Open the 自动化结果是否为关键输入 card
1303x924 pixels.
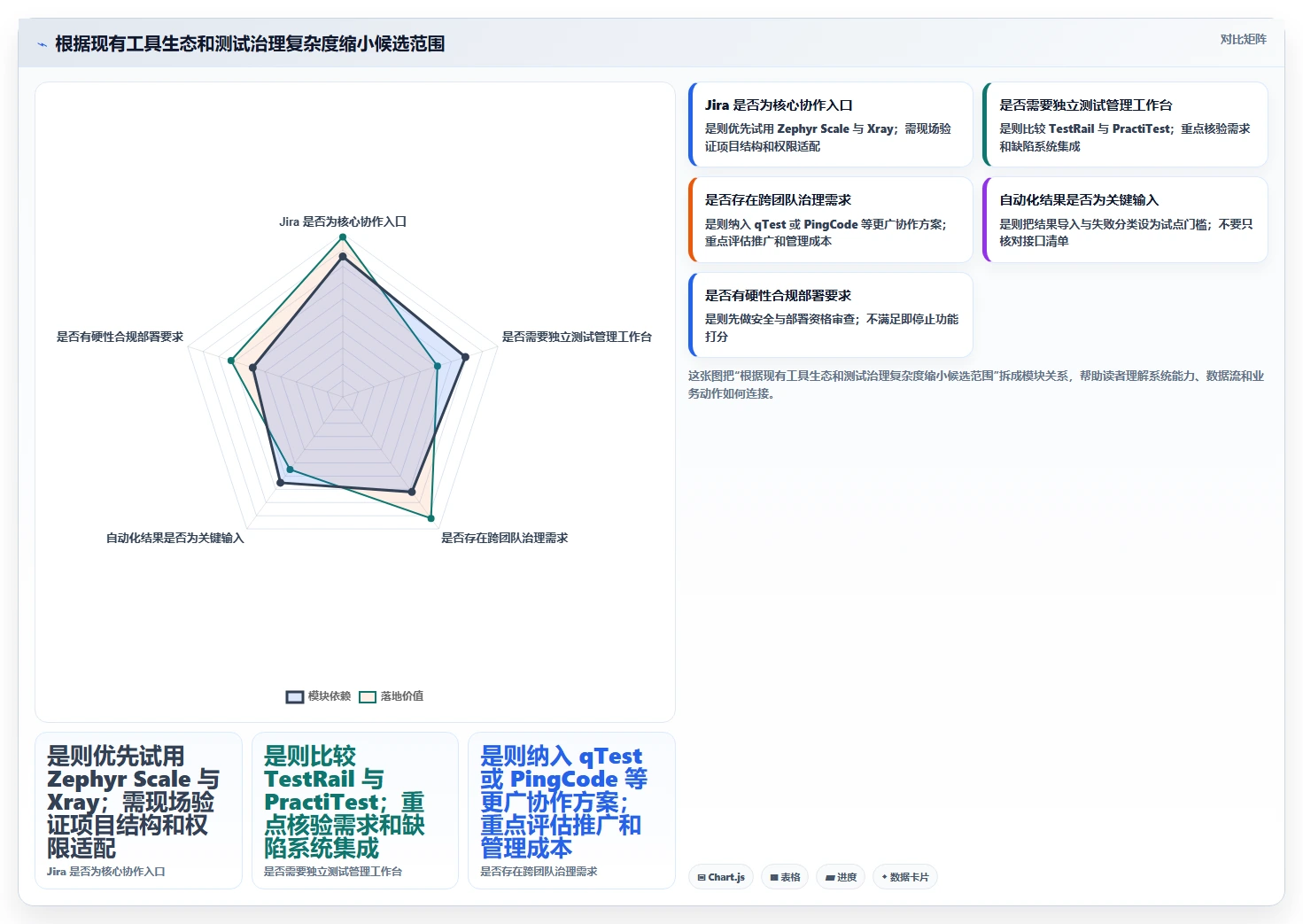[1125, 220]
